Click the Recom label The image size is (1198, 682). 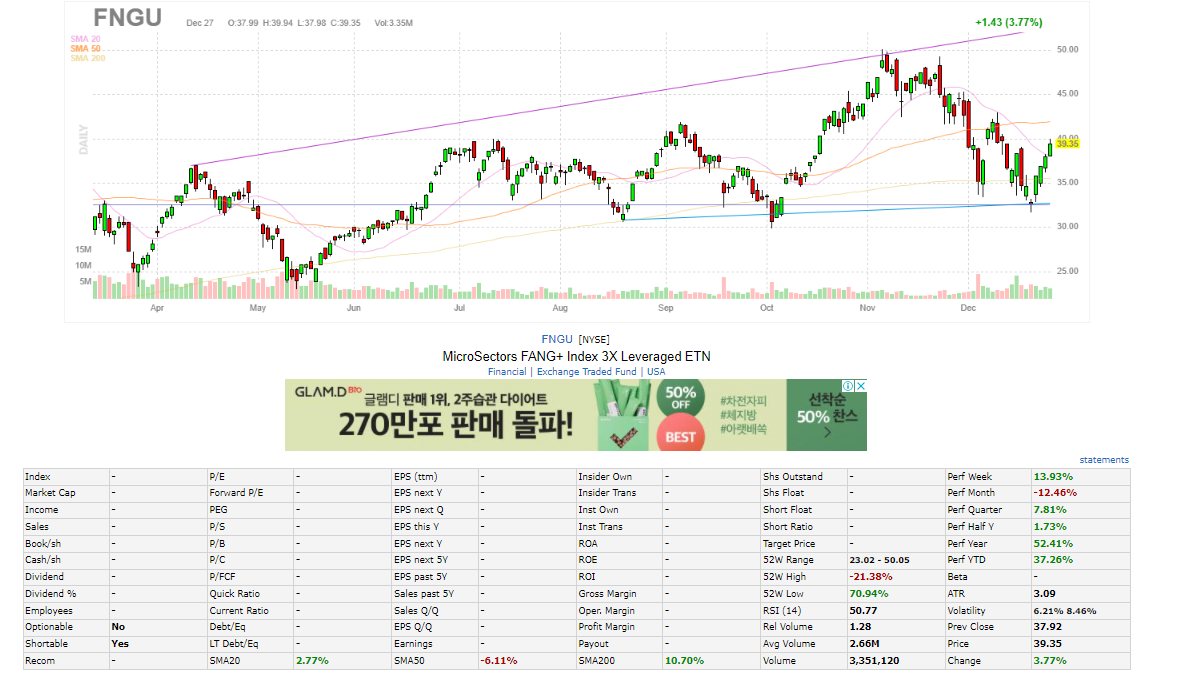pyautogui.click(x=40, y=661)
